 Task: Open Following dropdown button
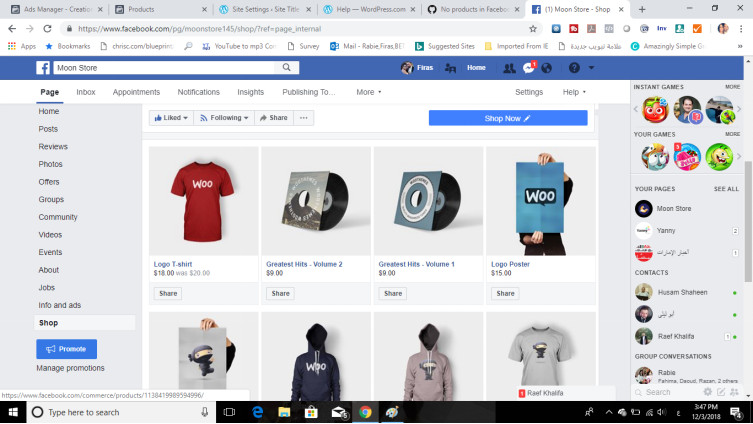224,118
